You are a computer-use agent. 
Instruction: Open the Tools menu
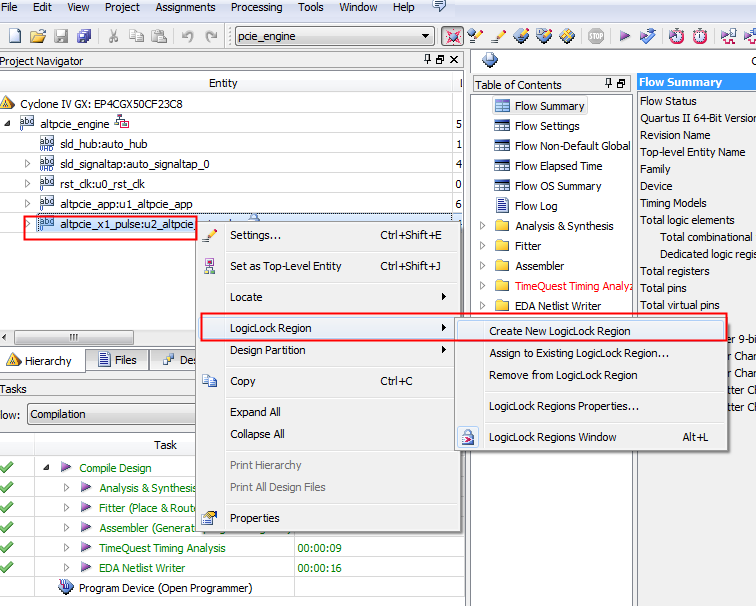tap(310, 7)
